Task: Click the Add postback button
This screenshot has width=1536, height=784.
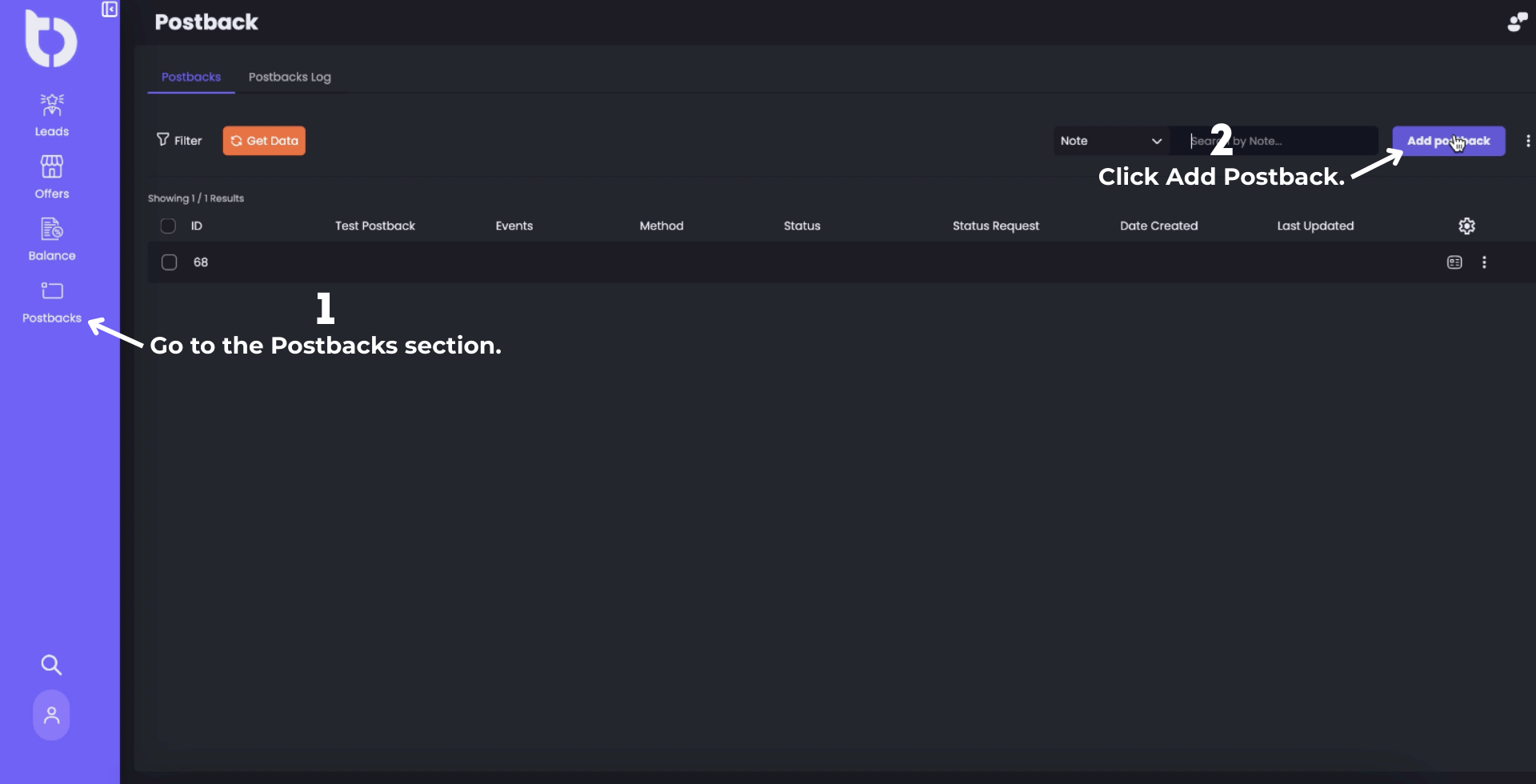Action: click(1448, 141)
